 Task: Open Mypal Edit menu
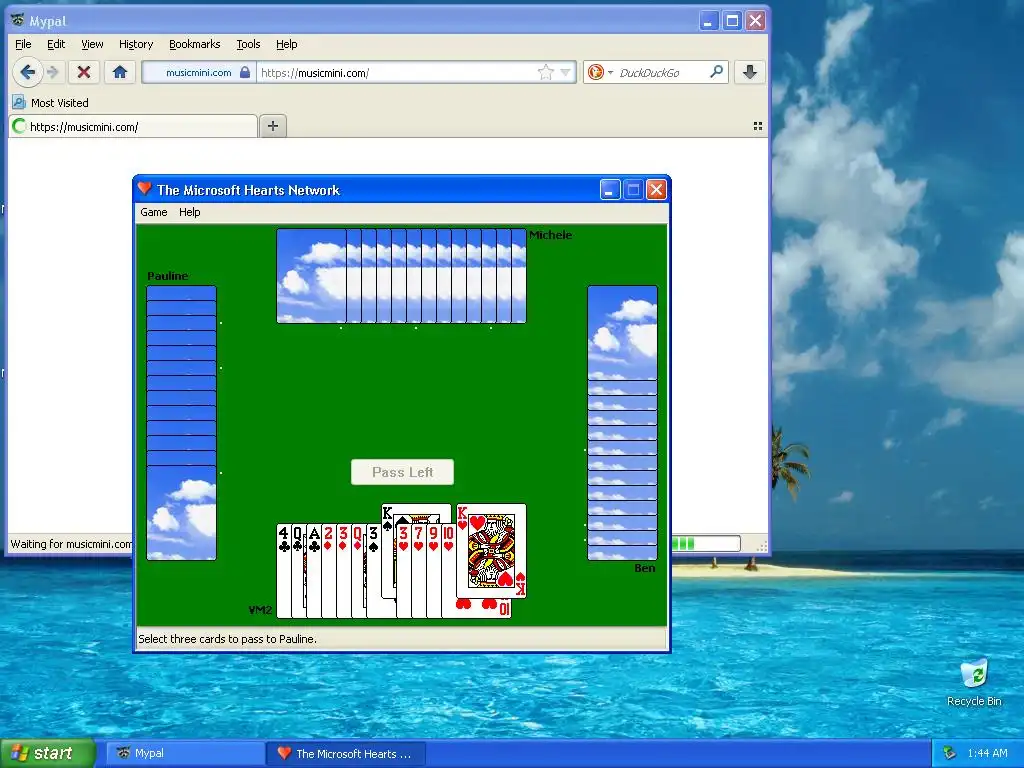click(x=56, y=44)
